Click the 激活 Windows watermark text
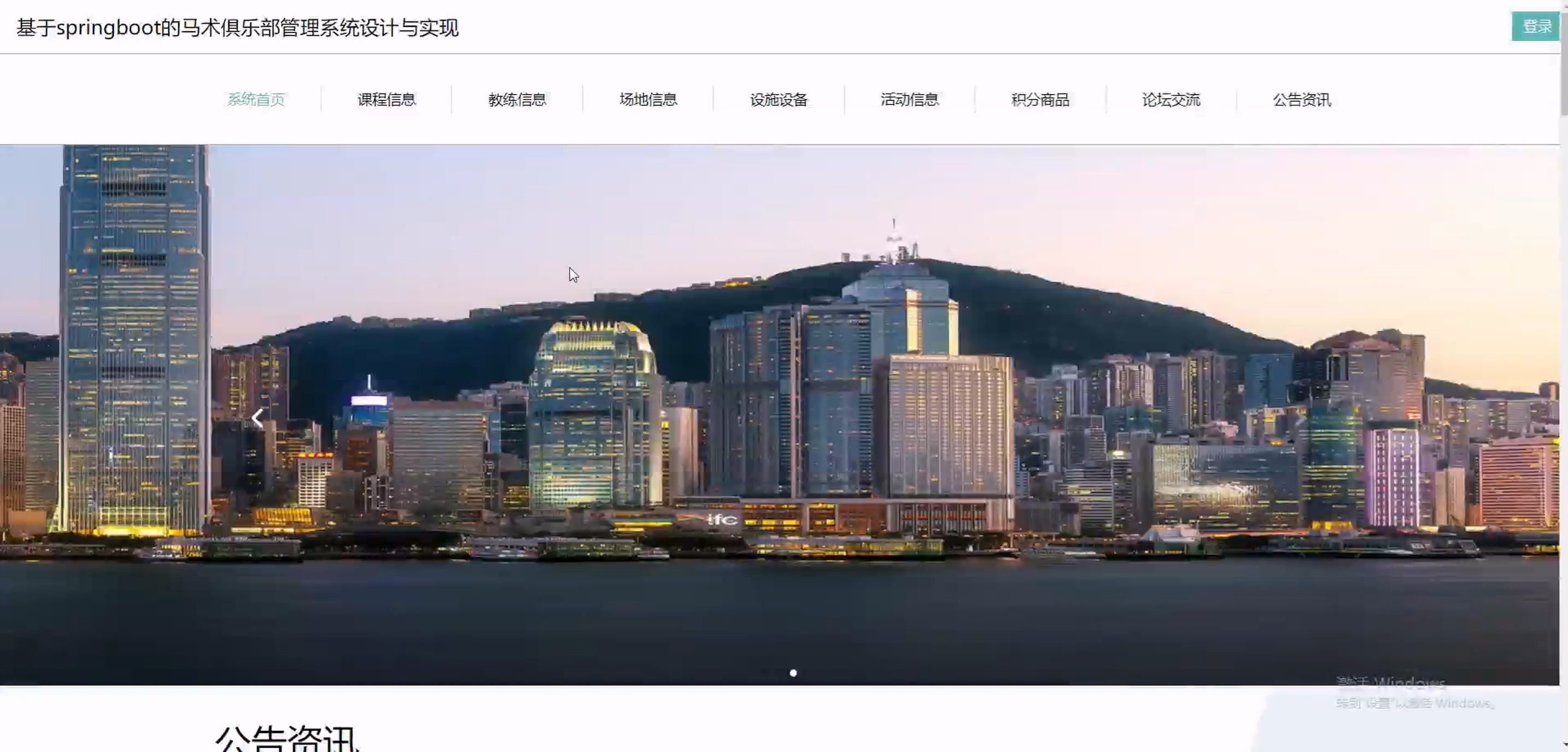Viewport: 1568px width, 752px height. (1390, 684)
